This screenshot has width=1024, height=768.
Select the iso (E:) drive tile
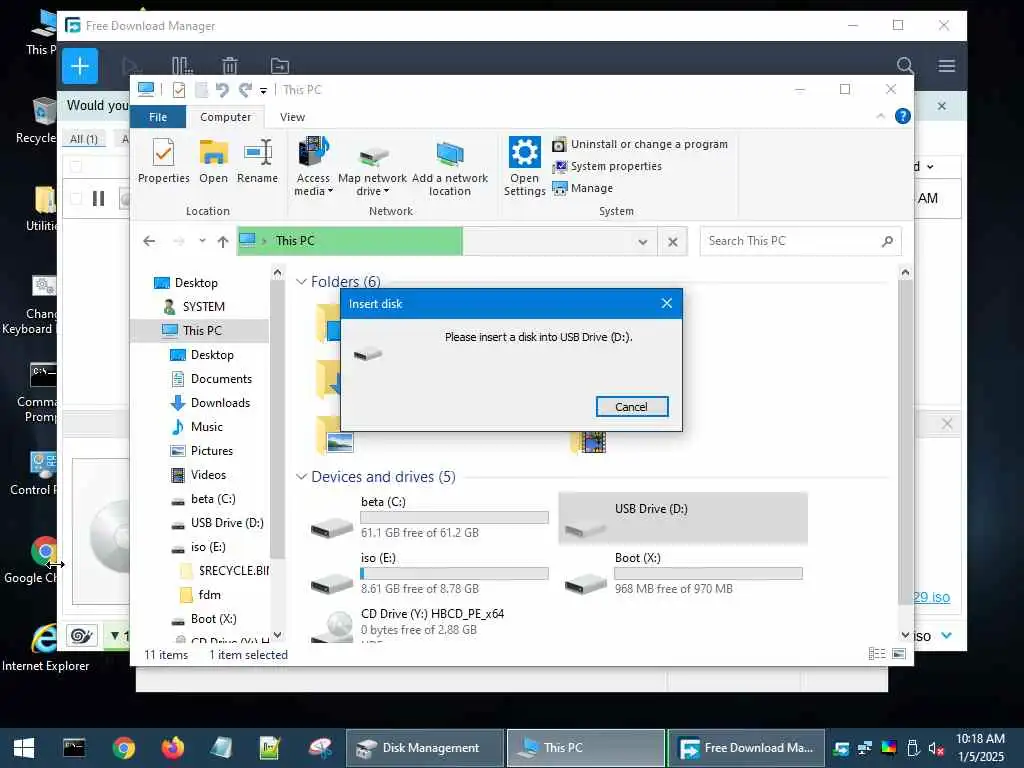tap(428, 576)
